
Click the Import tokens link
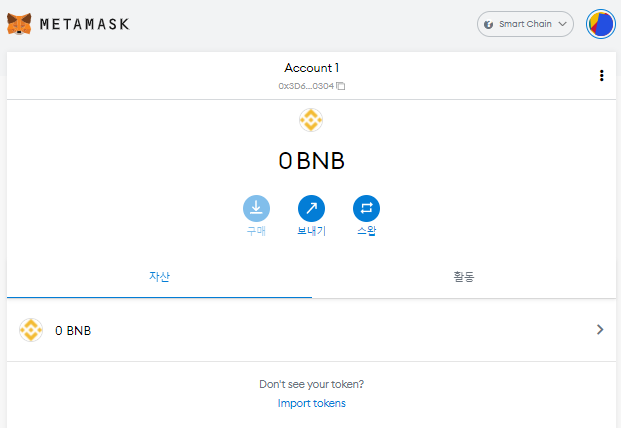tap(311, 403)
